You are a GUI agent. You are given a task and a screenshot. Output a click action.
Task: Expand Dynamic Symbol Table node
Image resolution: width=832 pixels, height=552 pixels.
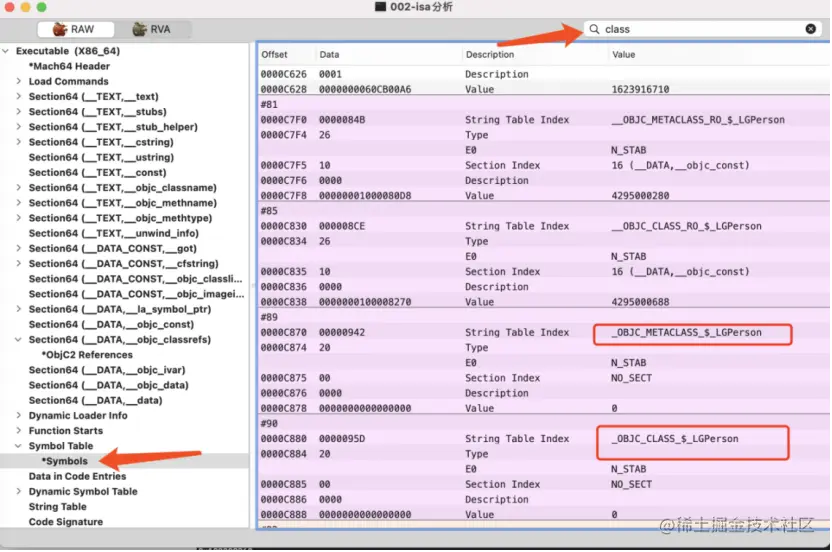point(19,491)
